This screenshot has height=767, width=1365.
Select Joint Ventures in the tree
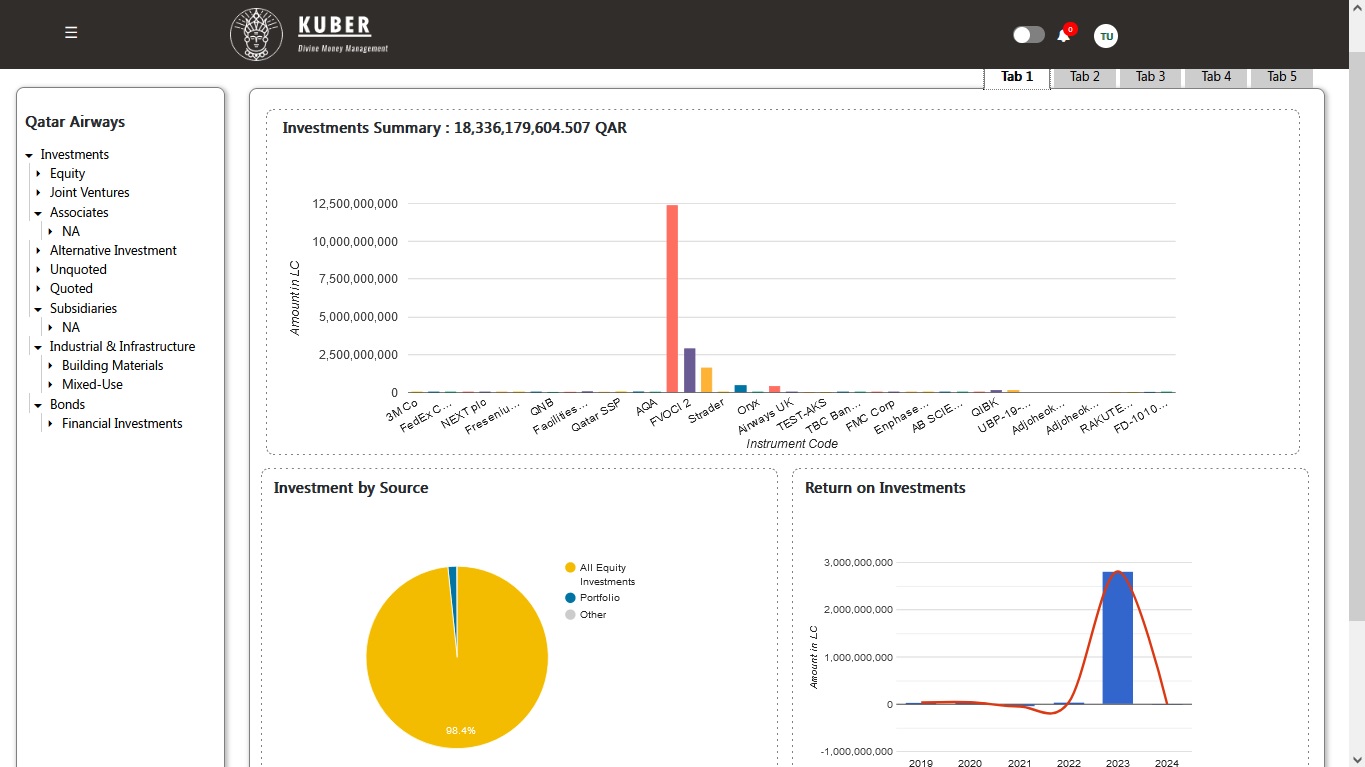tap(89, 193)
